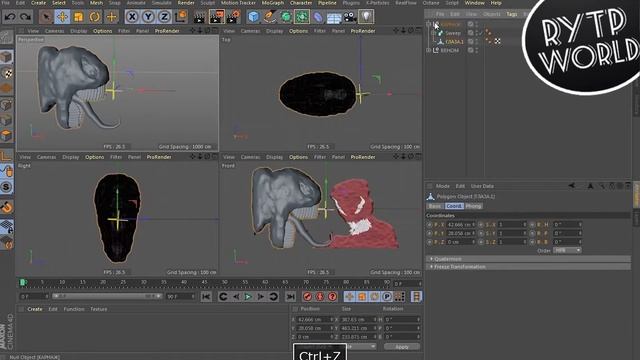Toggle visibility dots of Sweep object
Screen dimensions: 640x360
[476, 33]
